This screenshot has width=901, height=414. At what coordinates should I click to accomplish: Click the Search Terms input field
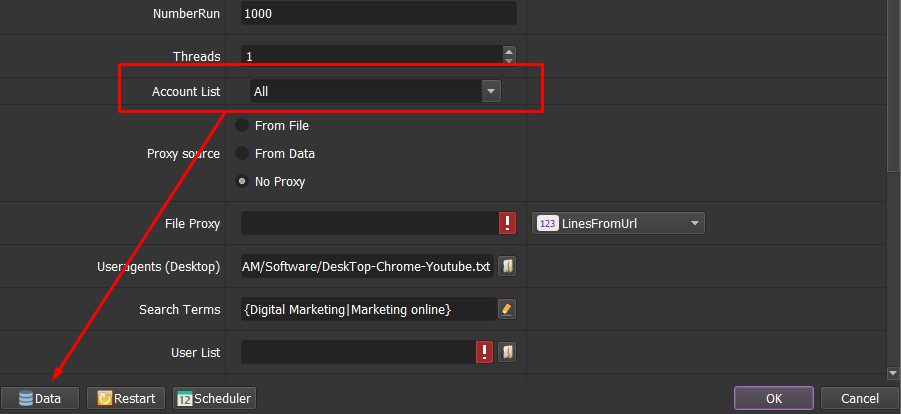click(368, 309)
